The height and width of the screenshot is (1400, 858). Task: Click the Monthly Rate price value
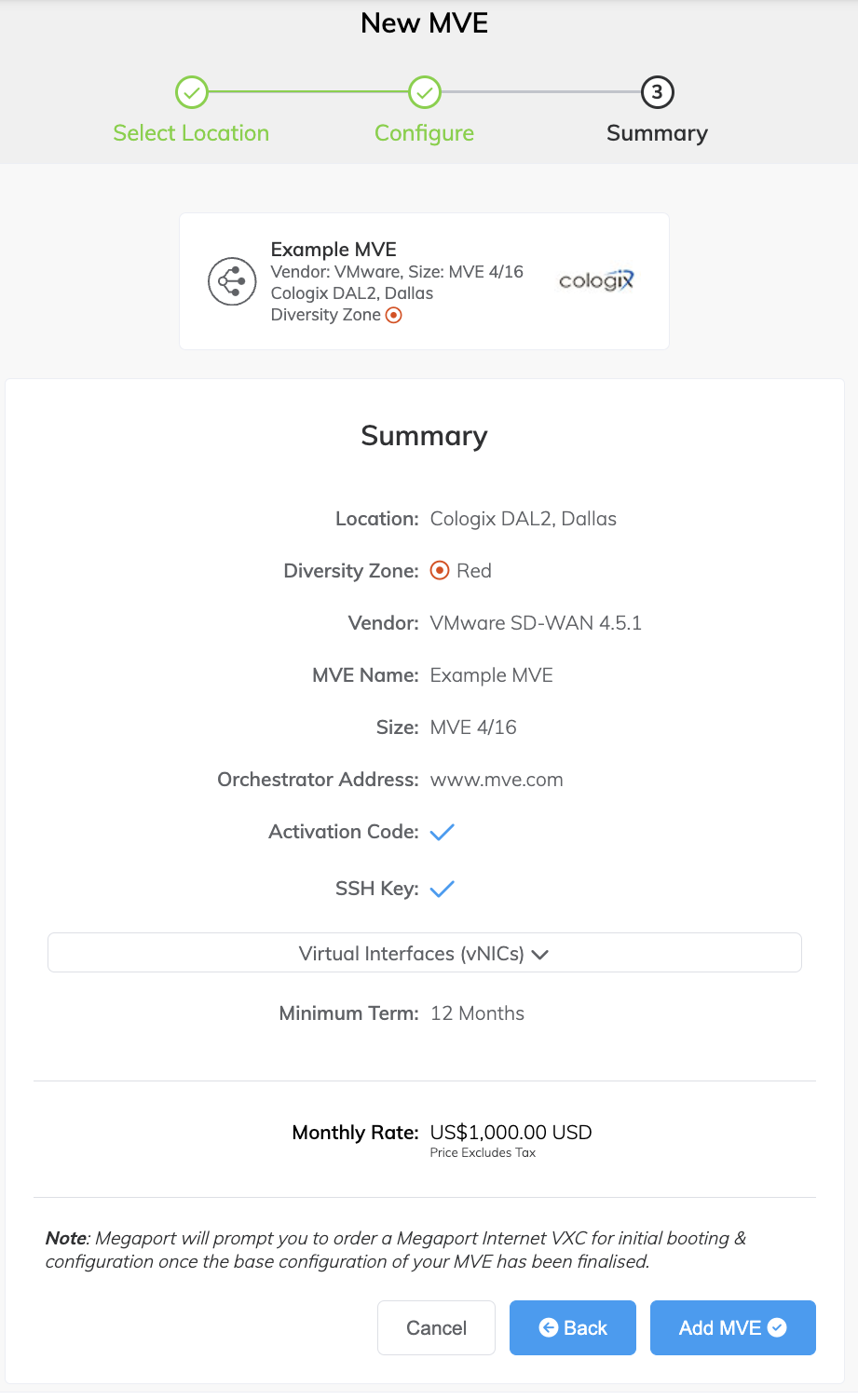point(511,1133)
